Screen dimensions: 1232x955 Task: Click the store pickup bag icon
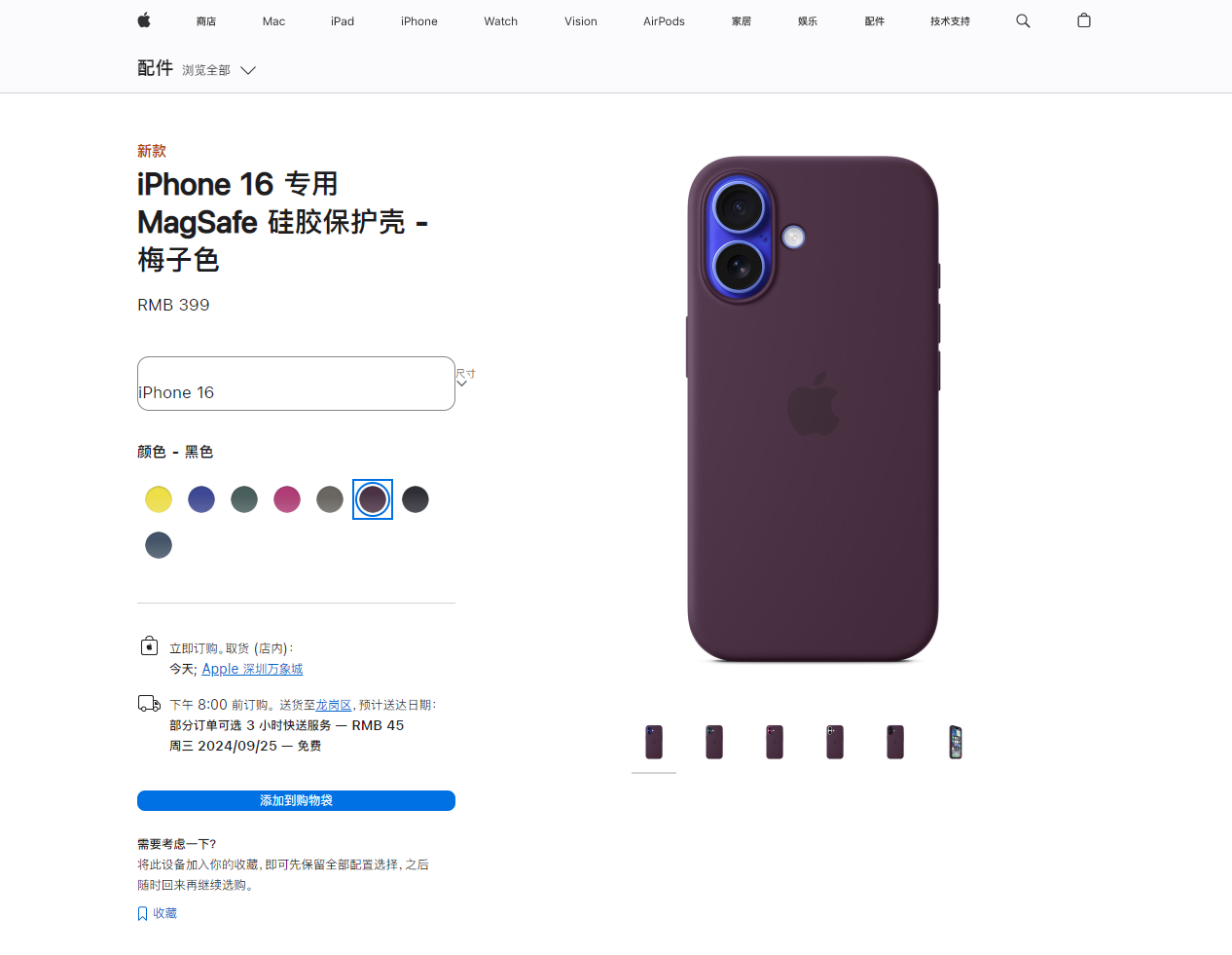click(149, 645)
